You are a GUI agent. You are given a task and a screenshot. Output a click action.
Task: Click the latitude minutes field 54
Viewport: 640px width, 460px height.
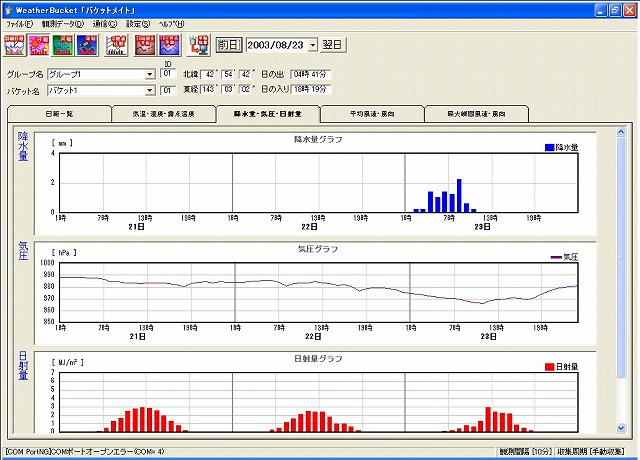(228, 74)
